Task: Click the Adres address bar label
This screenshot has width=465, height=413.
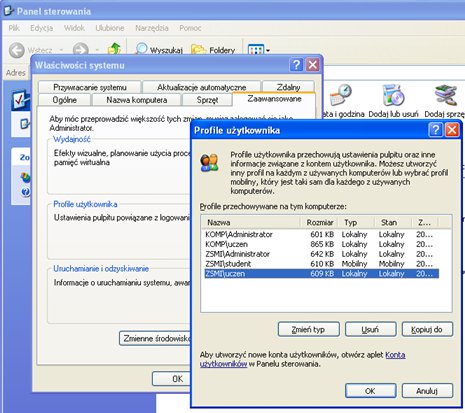Action: click(x=16, y=73)
